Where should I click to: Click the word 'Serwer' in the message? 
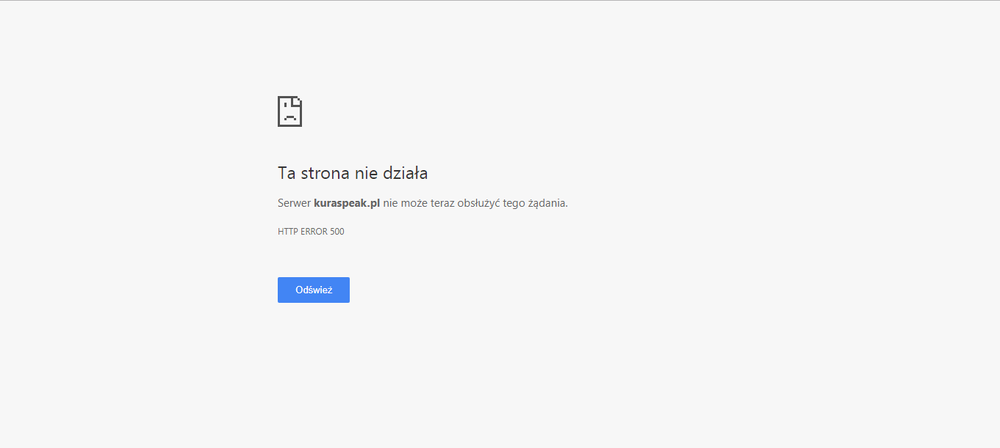point(294,203)
